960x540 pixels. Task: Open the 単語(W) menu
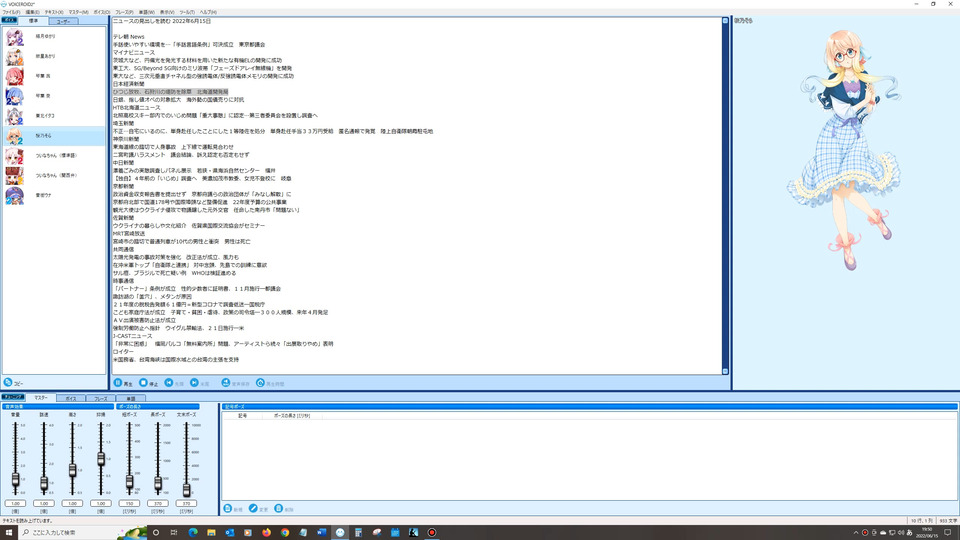pos(146,12)
